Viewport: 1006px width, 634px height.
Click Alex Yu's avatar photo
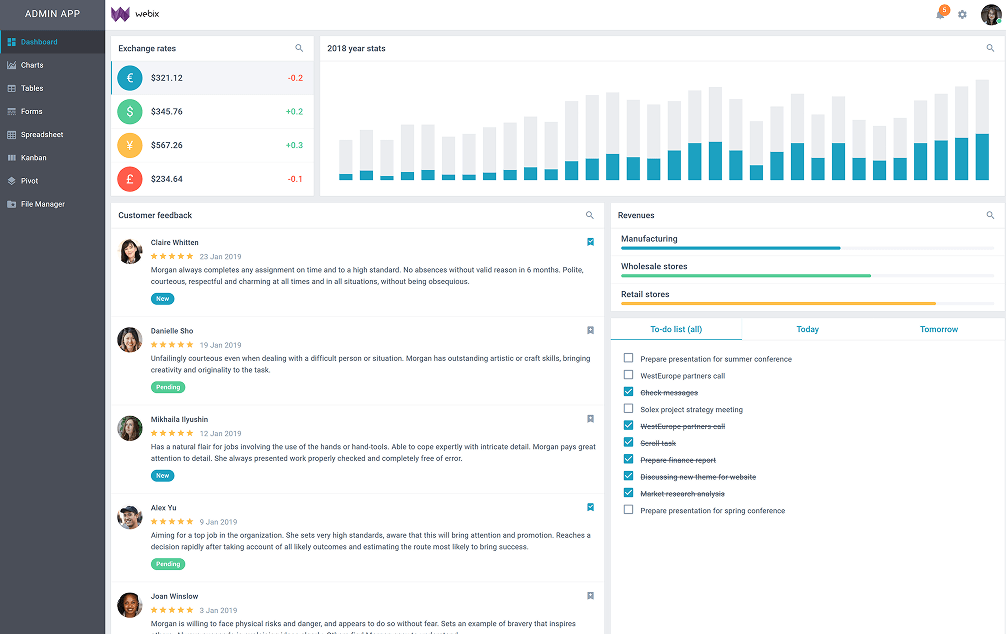coord(130,517)
